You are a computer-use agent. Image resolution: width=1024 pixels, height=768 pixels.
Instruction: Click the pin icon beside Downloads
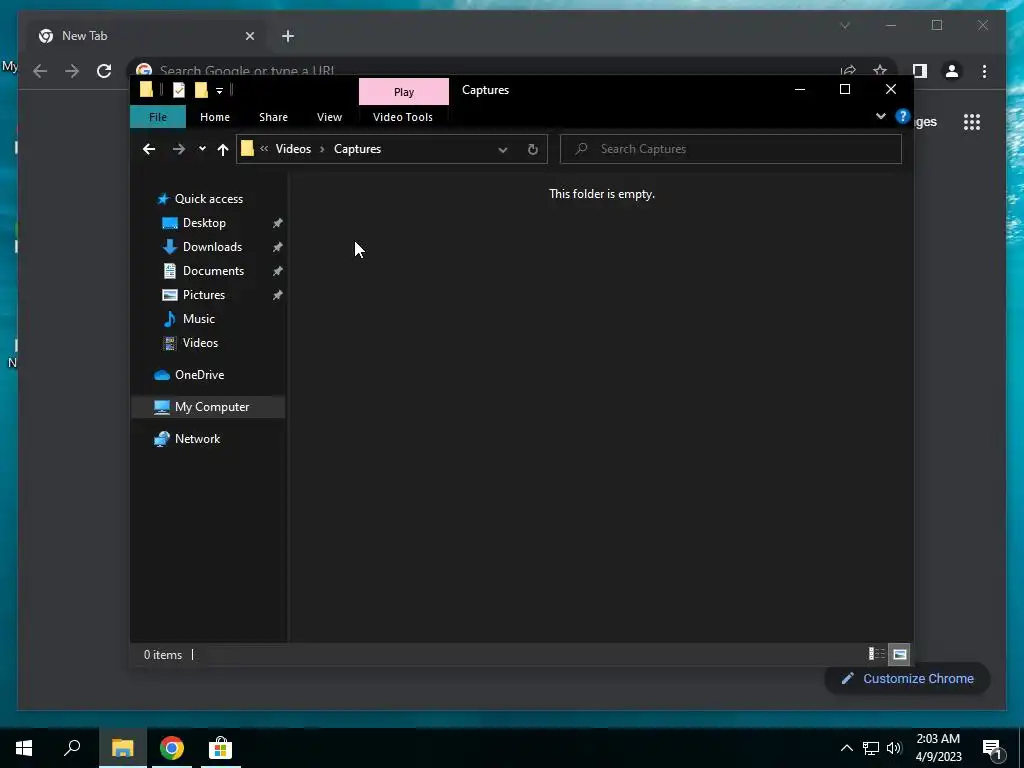point(278,247)
